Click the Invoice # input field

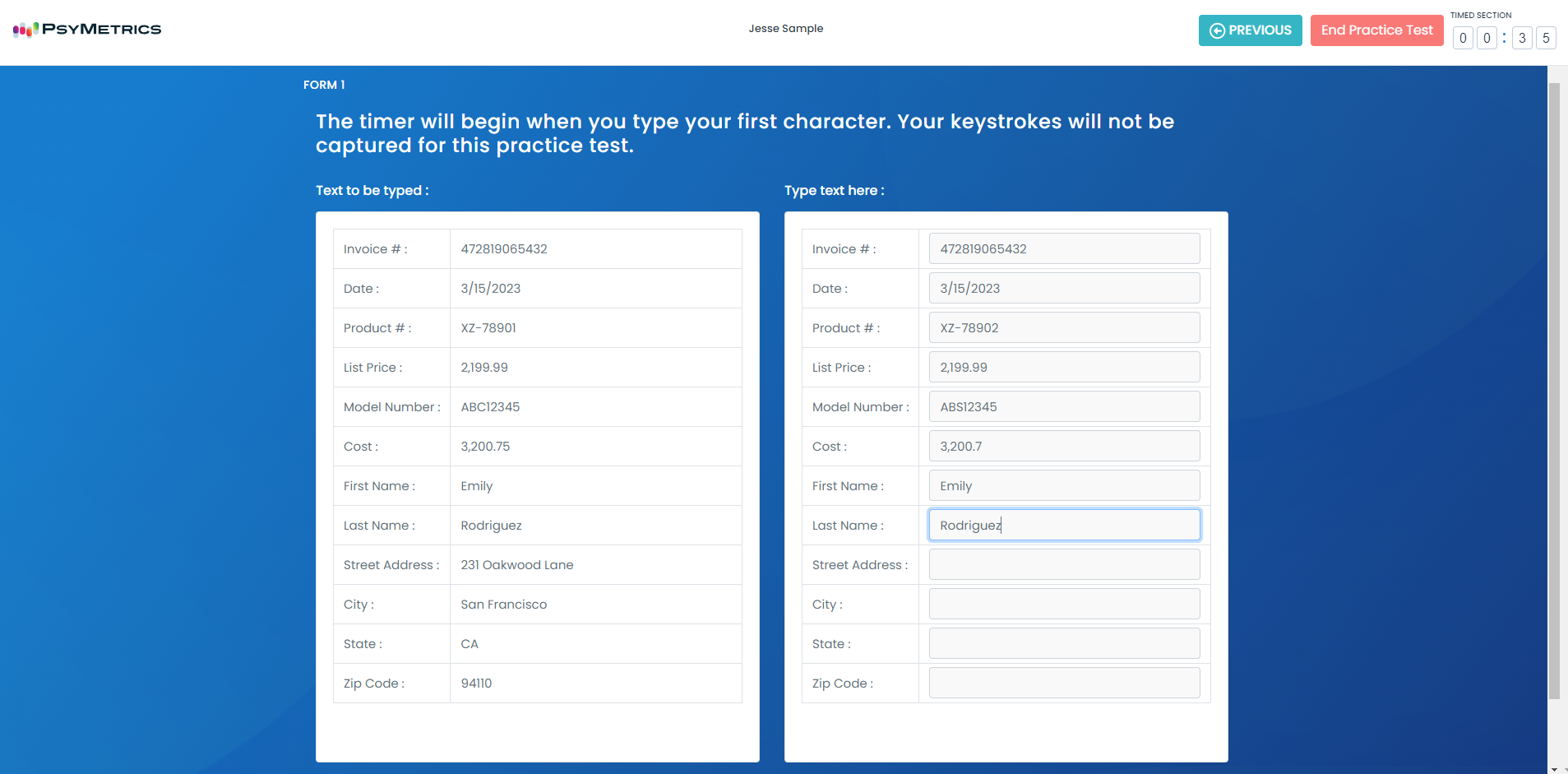coord(1064,249)
